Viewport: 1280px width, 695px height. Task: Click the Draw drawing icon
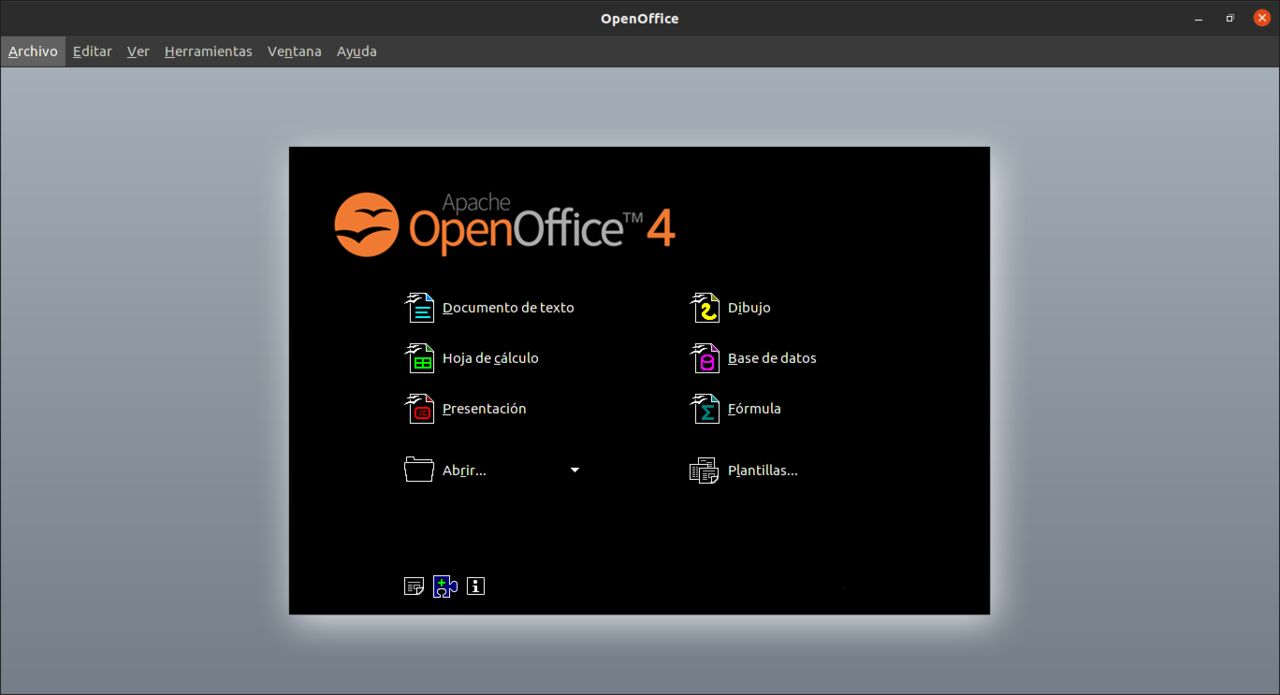pyautogui.click(x=705, y=308)
